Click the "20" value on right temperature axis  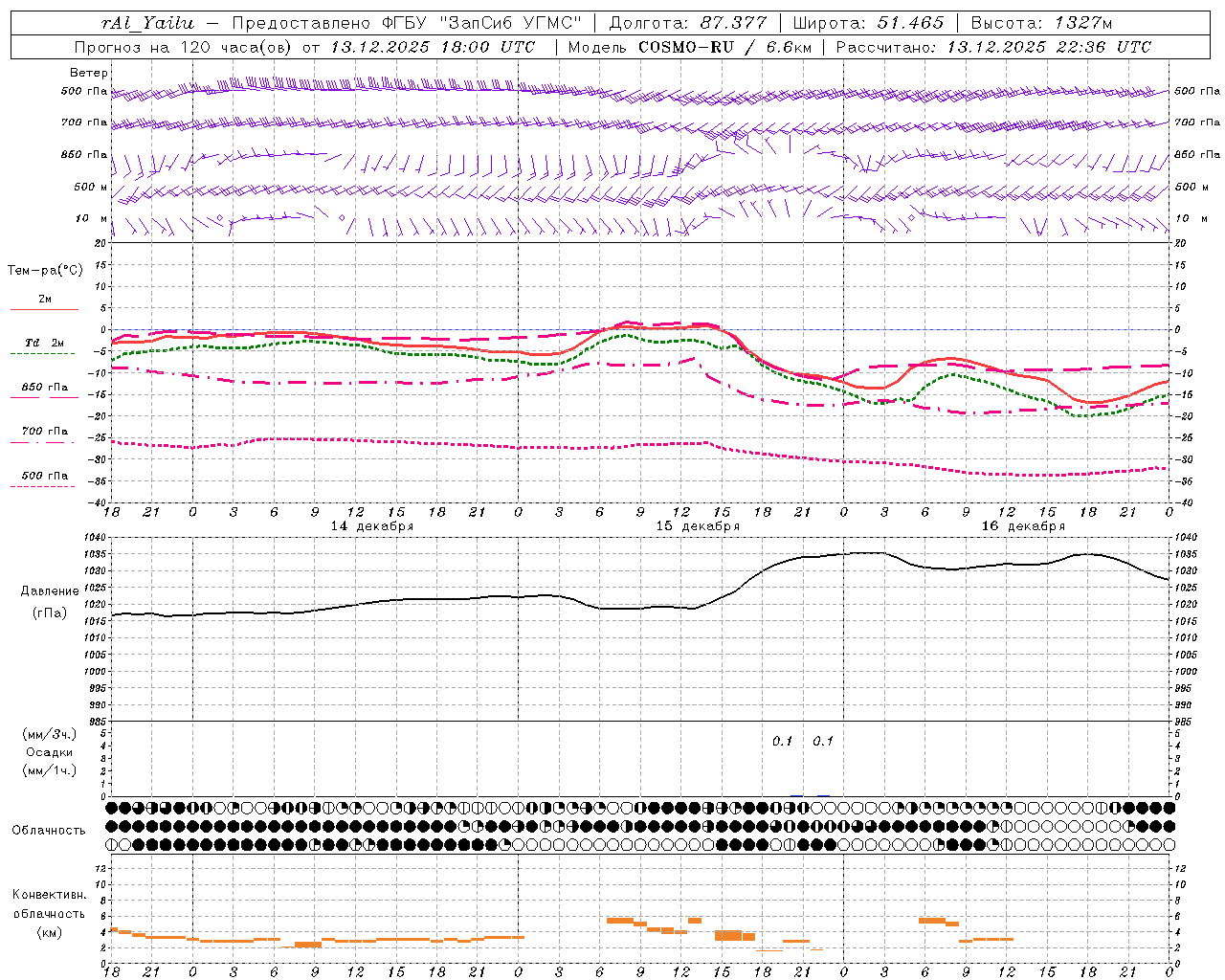(x=1181, y=243)
